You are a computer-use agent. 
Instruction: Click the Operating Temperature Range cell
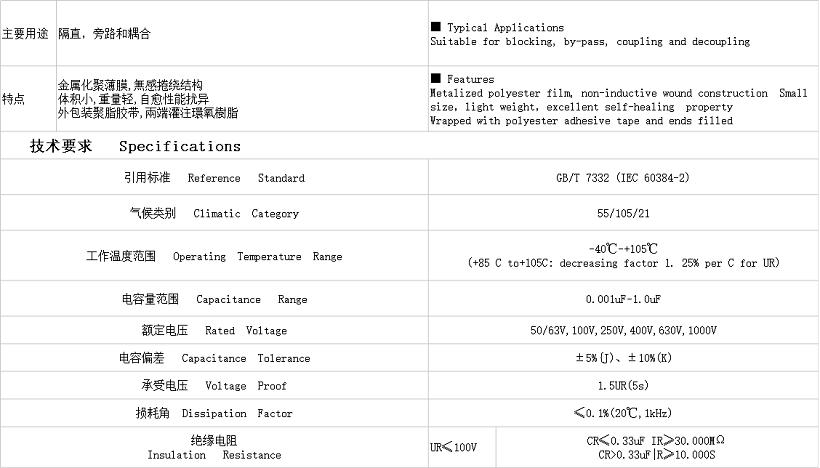214,256
